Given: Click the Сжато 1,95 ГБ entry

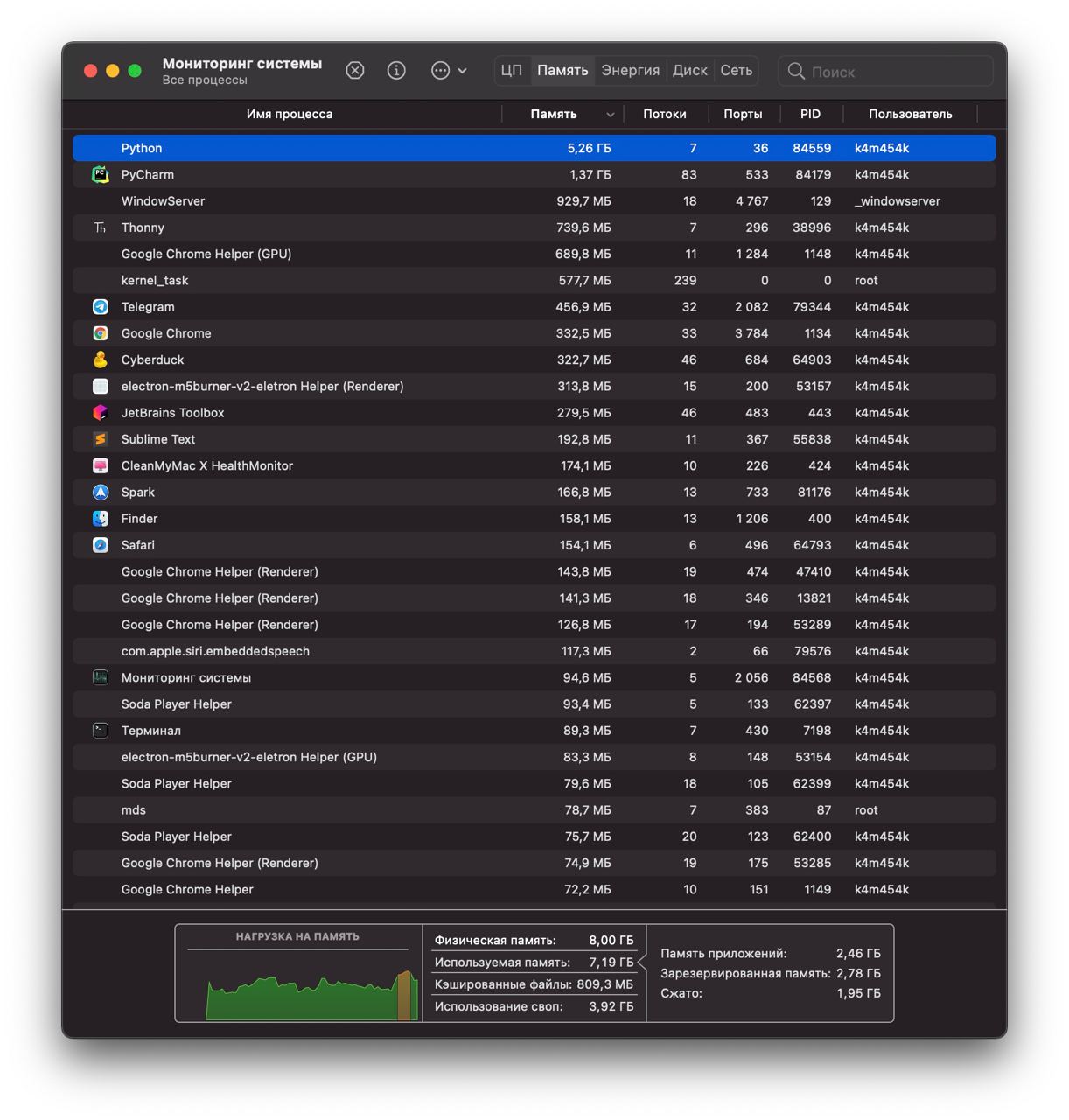Looking at the screenshot, I should [771, 993].
